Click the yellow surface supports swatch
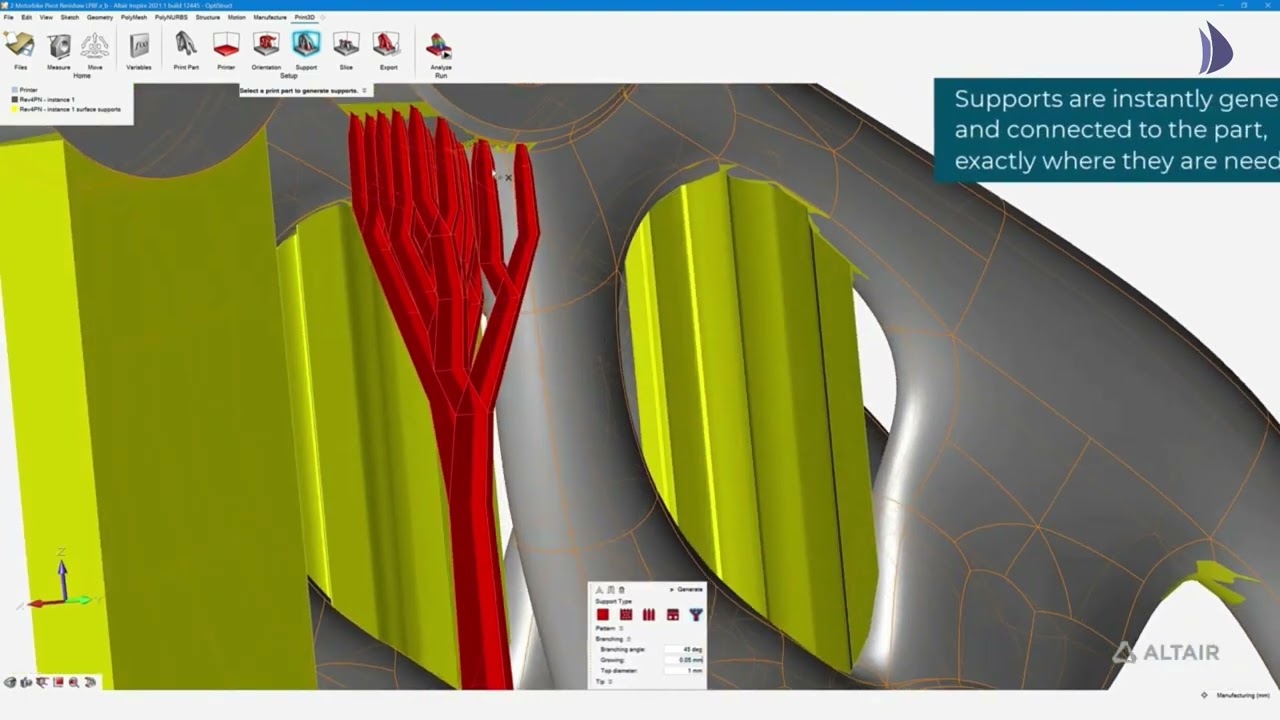Viewport: 1280px width, 720px height. [x=15, y=109]
